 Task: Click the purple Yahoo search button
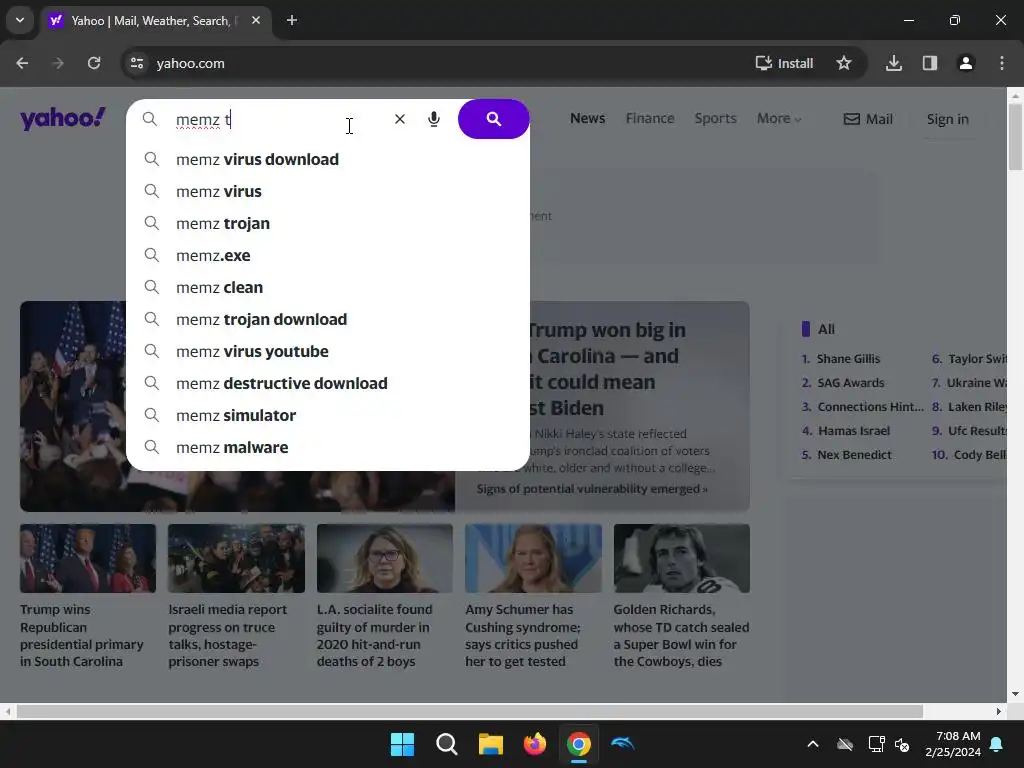493,119
